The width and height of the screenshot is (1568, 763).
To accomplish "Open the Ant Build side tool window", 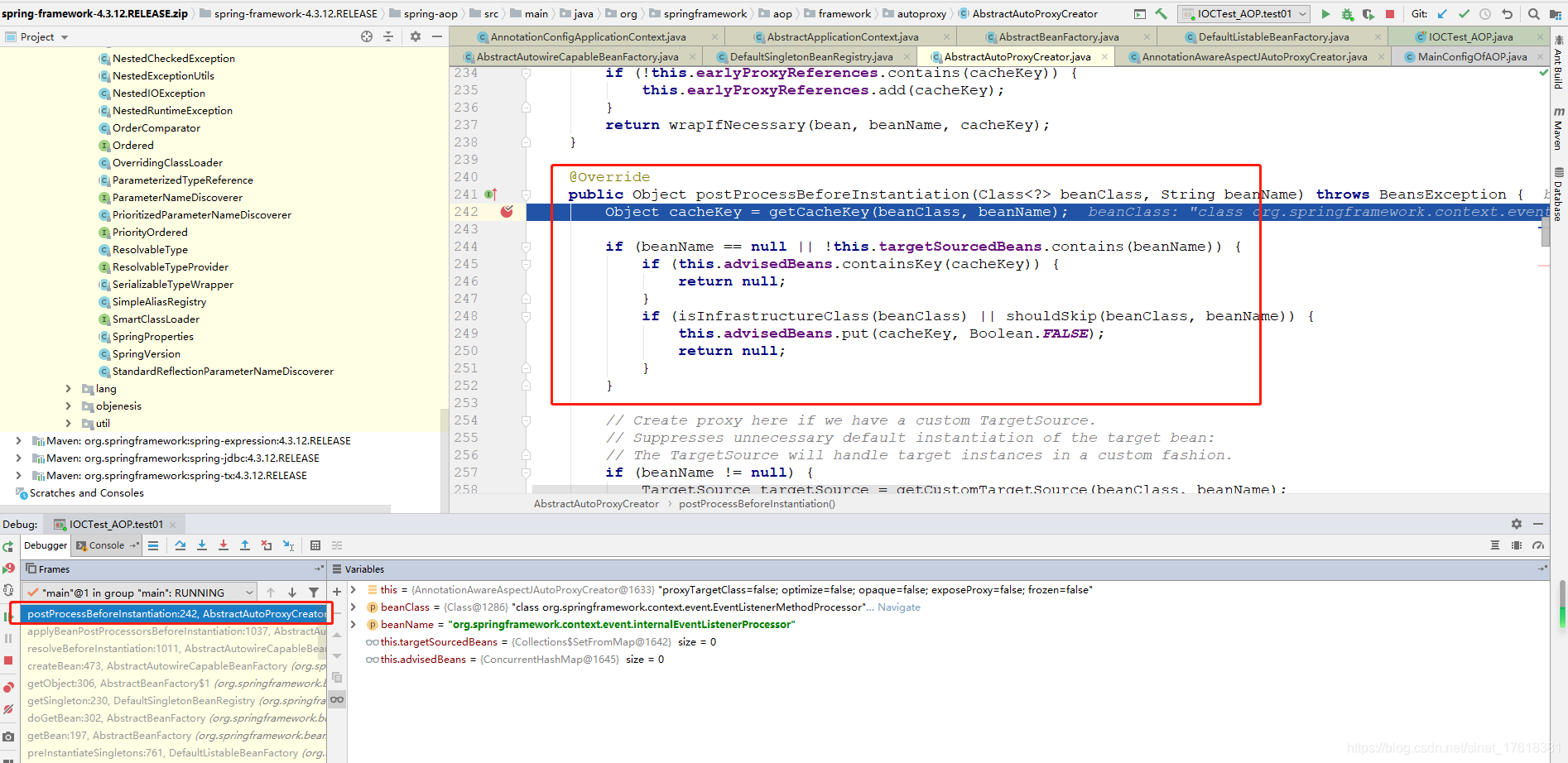I will [1559, 64].
